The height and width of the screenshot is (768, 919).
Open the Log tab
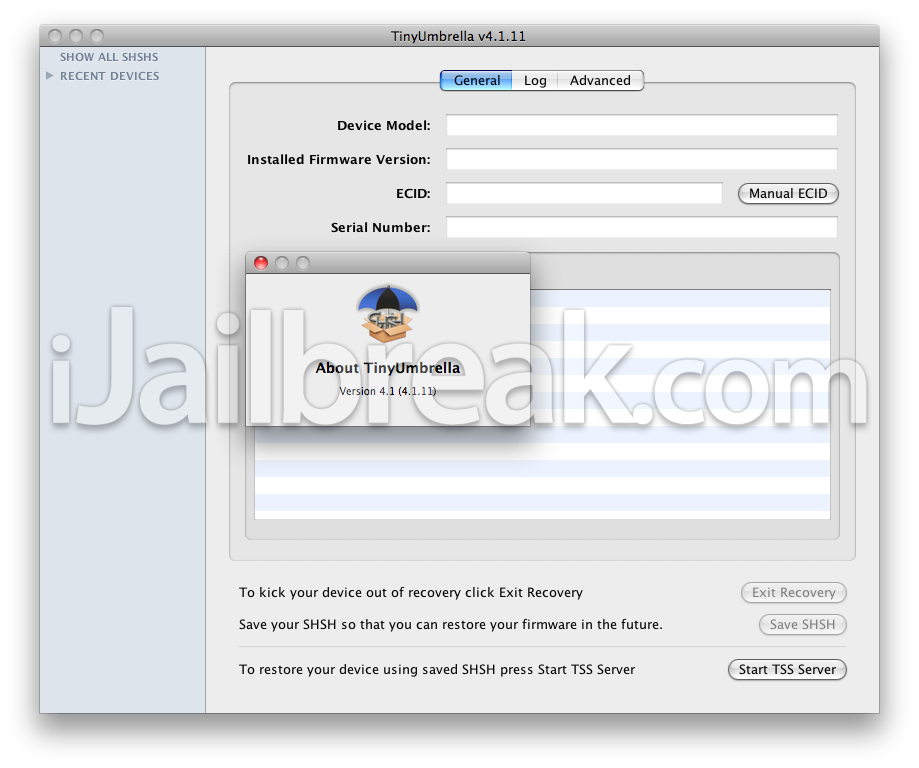click(535, 81)
